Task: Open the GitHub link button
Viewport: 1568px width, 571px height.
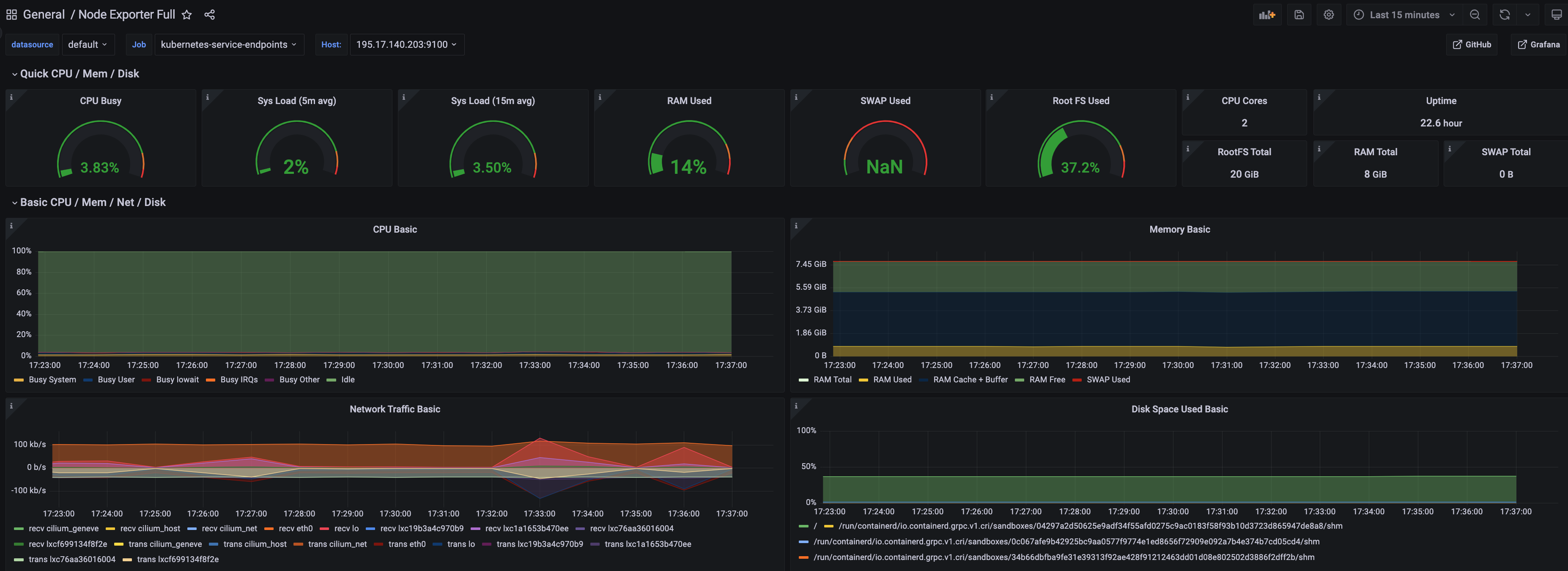Action: (x=1472, y=44)
